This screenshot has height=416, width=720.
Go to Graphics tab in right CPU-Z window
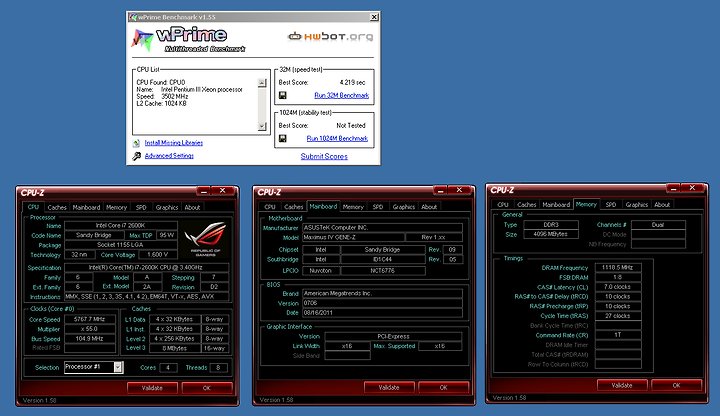pos(636,205)
